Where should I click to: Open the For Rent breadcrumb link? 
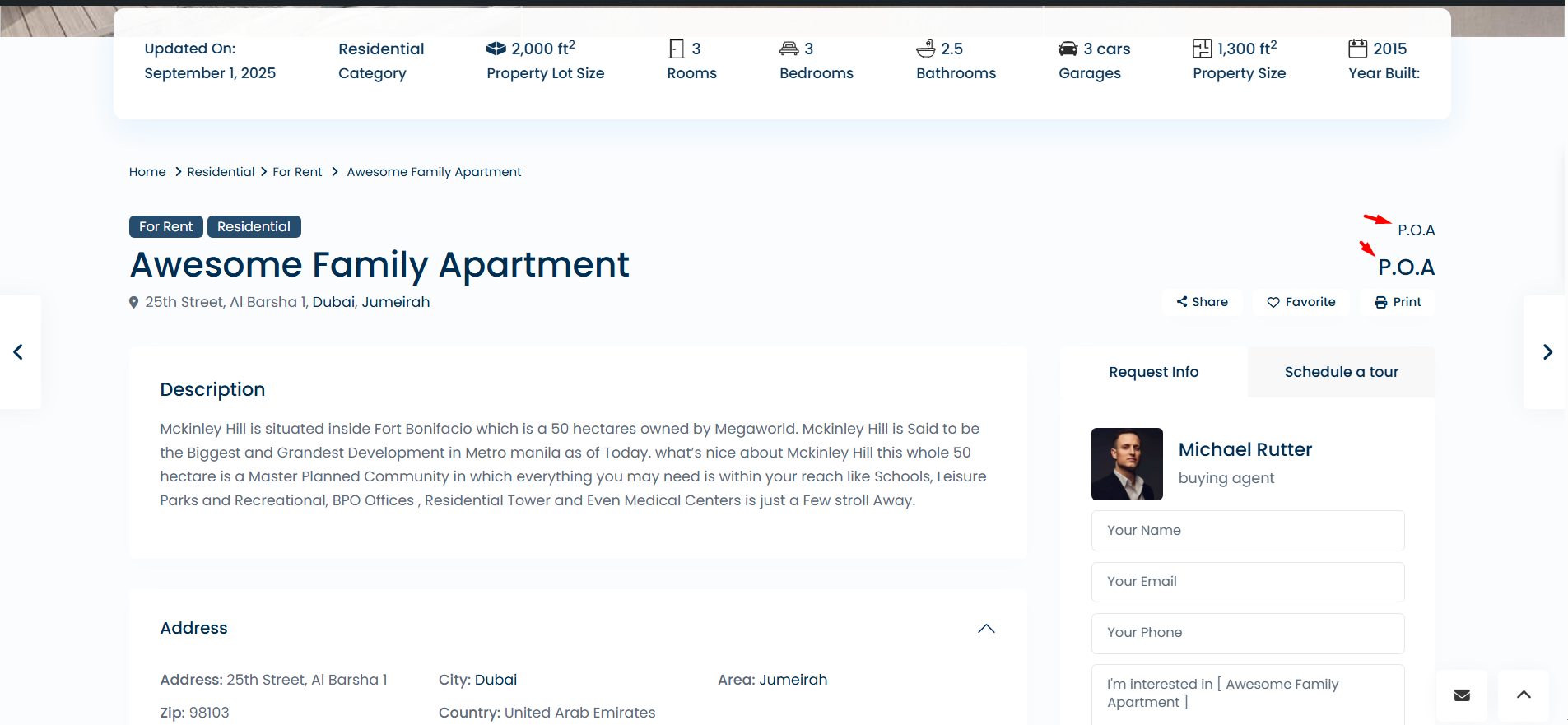(x=297, y=172)
